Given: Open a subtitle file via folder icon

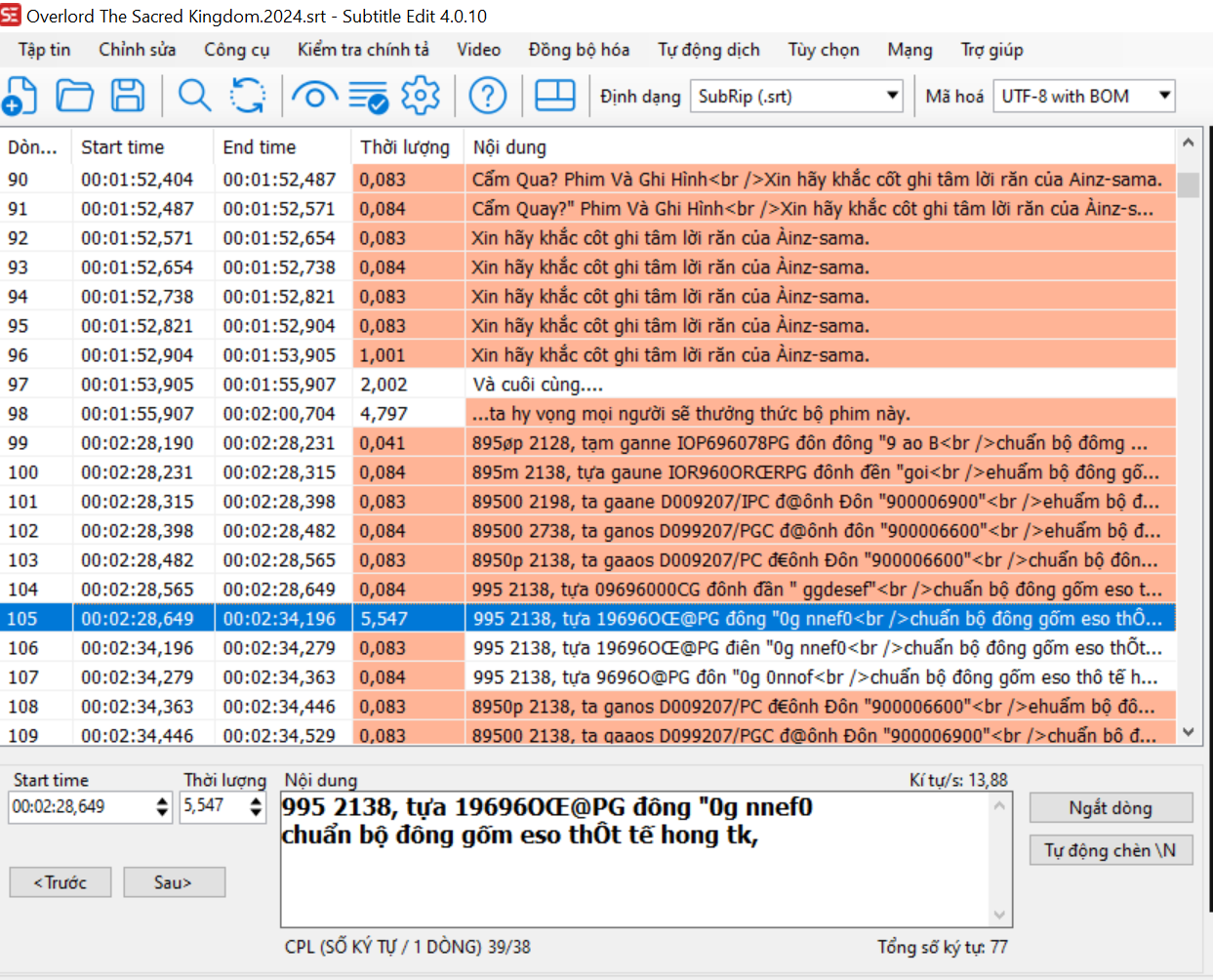Looking at the screenshot, I should click(x=74, y=96).
